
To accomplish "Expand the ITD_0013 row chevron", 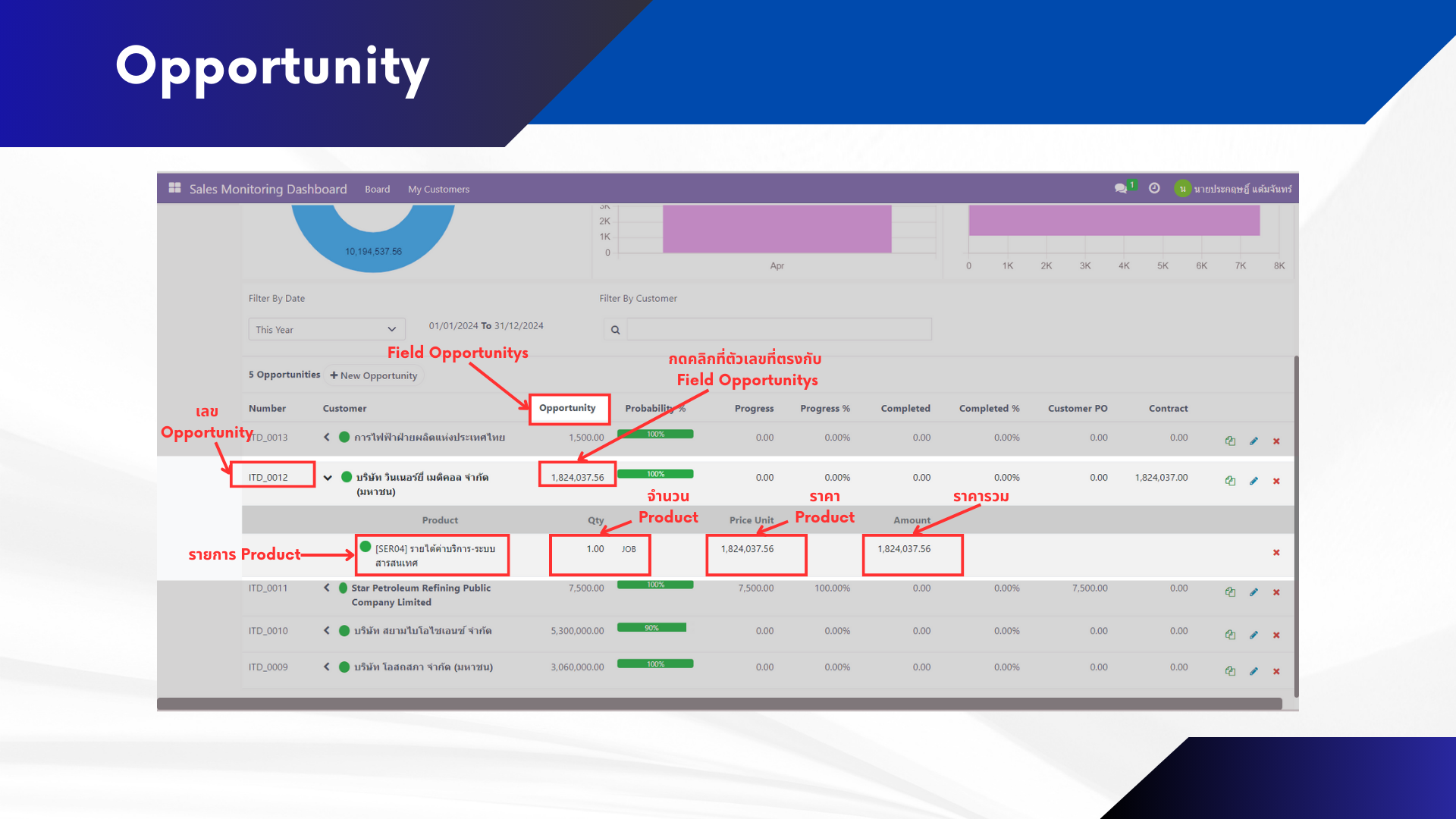I will (x=327, y=438).
